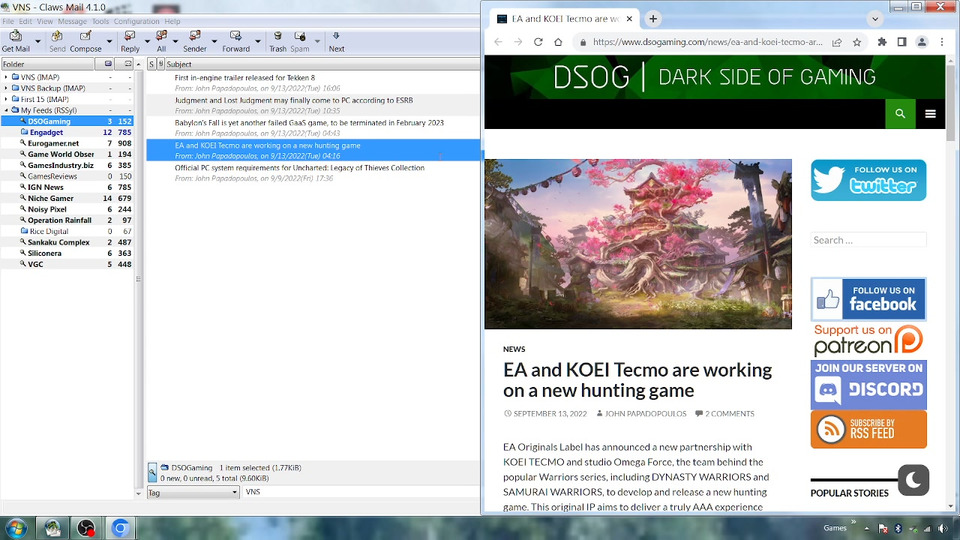Screen dimensions: 960x540
Task: Open the Reply dropdown arrow
Action: click(x=147, y=42)
